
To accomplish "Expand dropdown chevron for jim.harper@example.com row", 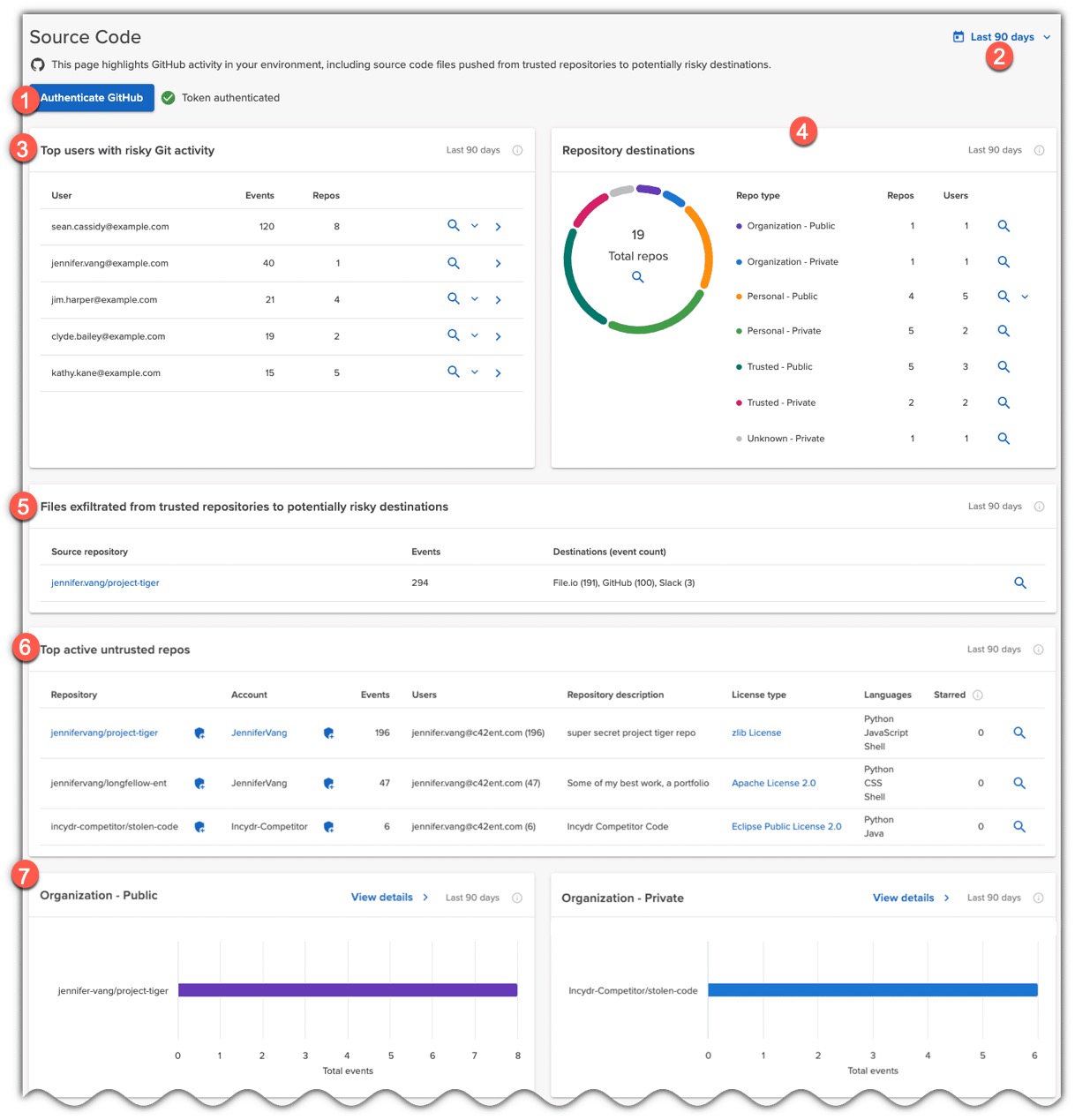I will (x=475, y=299).
